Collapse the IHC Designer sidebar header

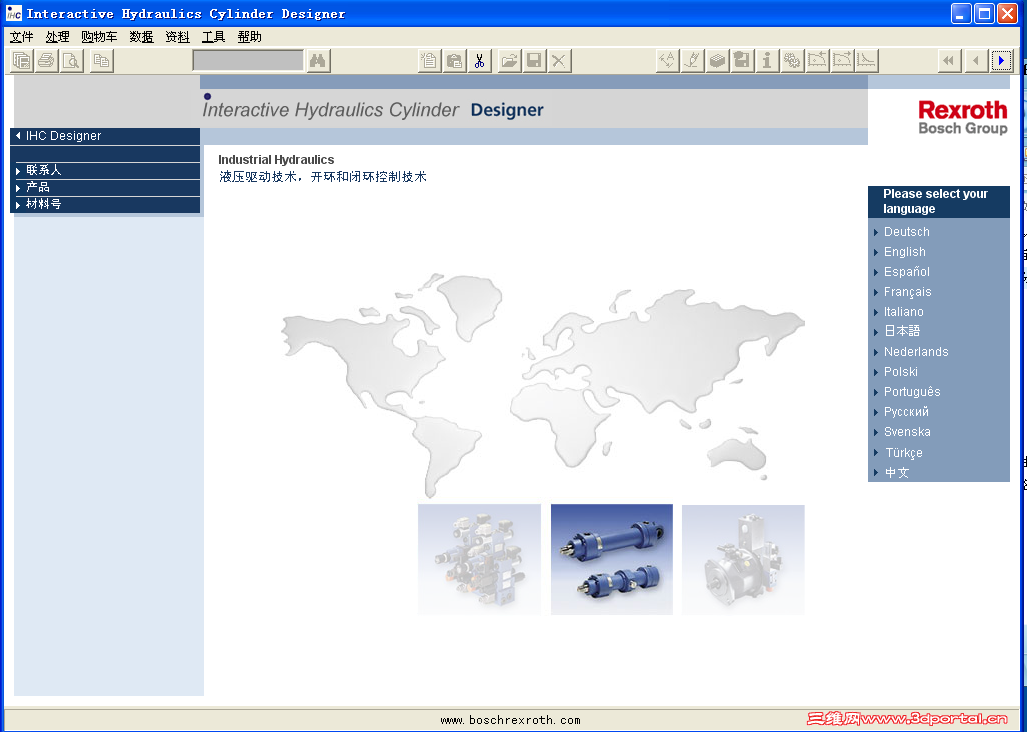coord(105,136)
